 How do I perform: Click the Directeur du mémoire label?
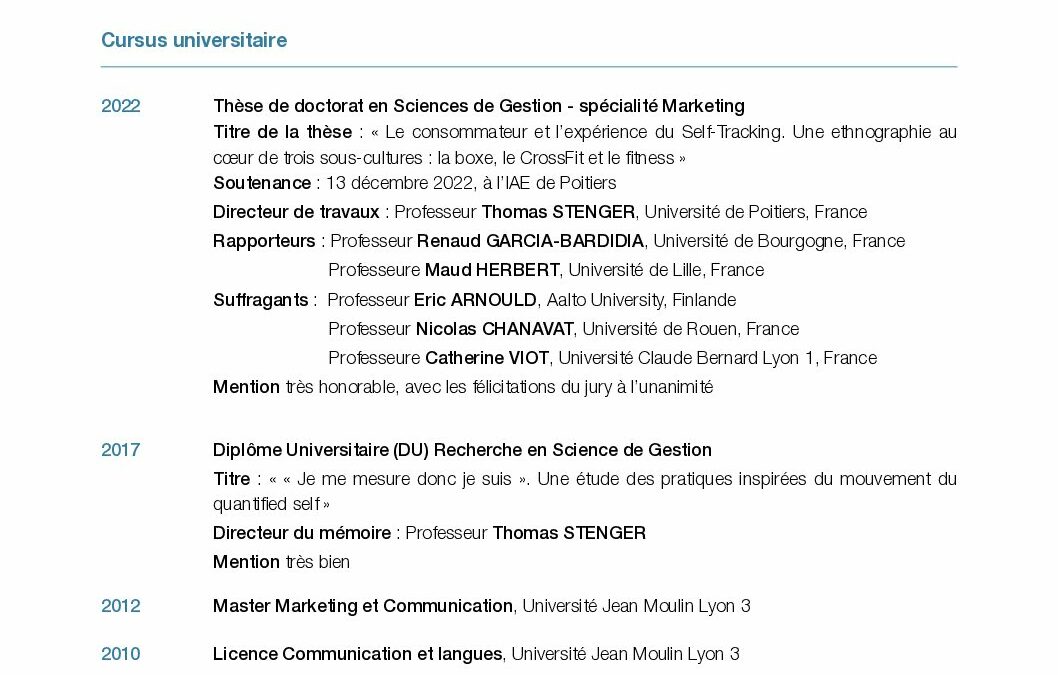click(x=302, y=533)
